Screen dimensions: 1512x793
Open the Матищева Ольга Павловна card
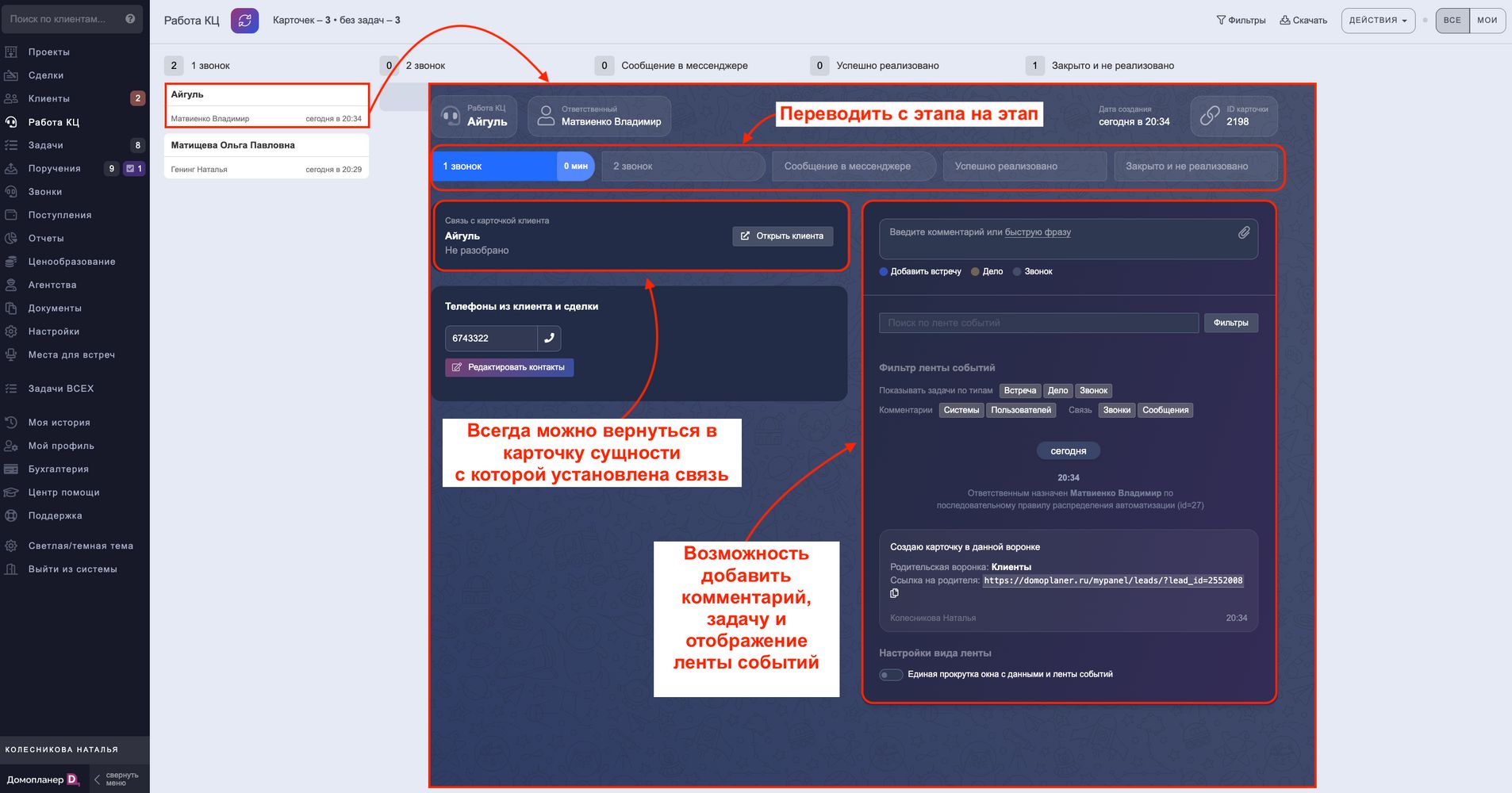tap(267, 156)
